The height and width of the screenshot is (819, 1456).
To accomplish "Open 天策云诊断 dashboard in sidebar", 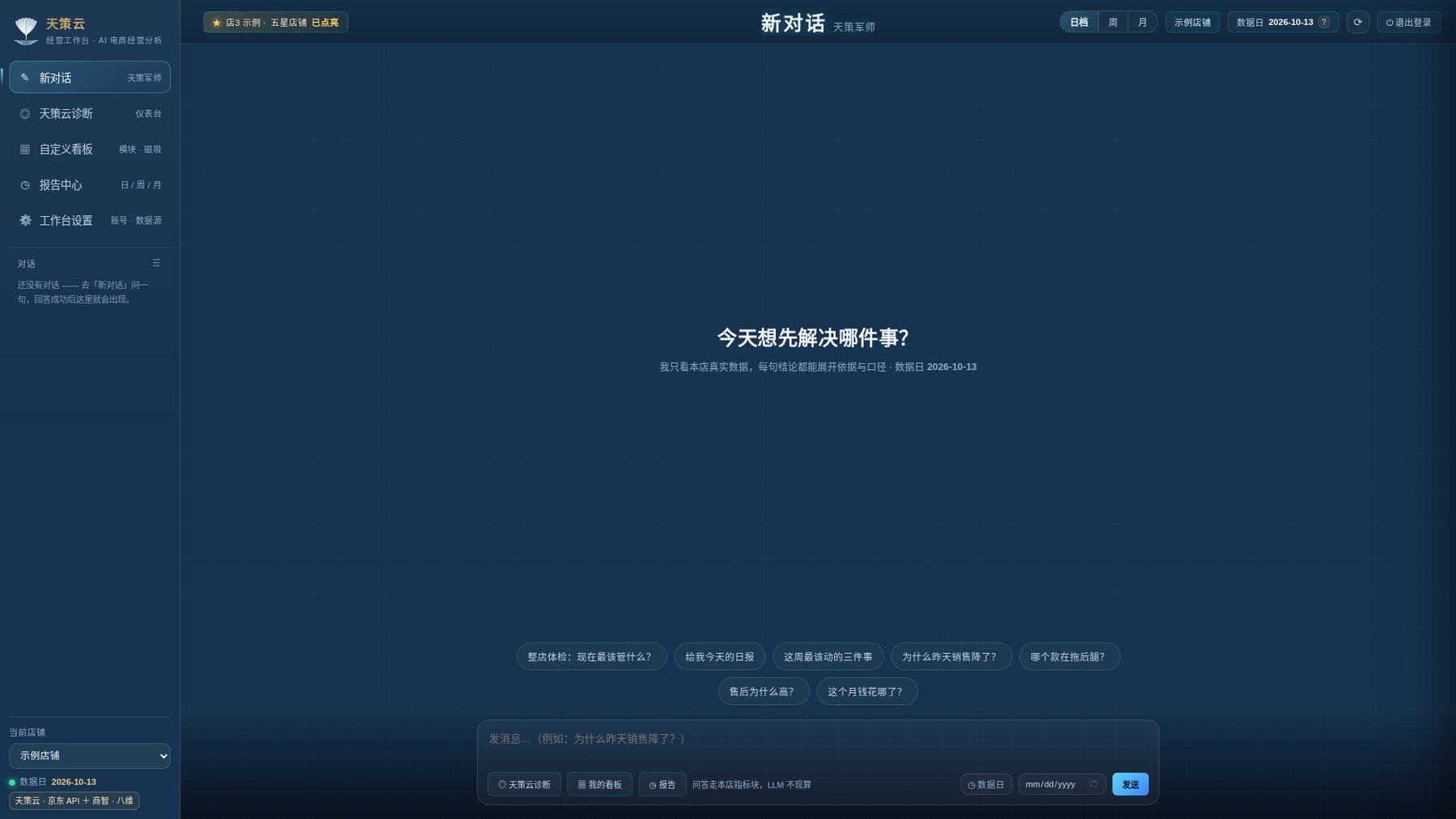I will coord(90,114).
